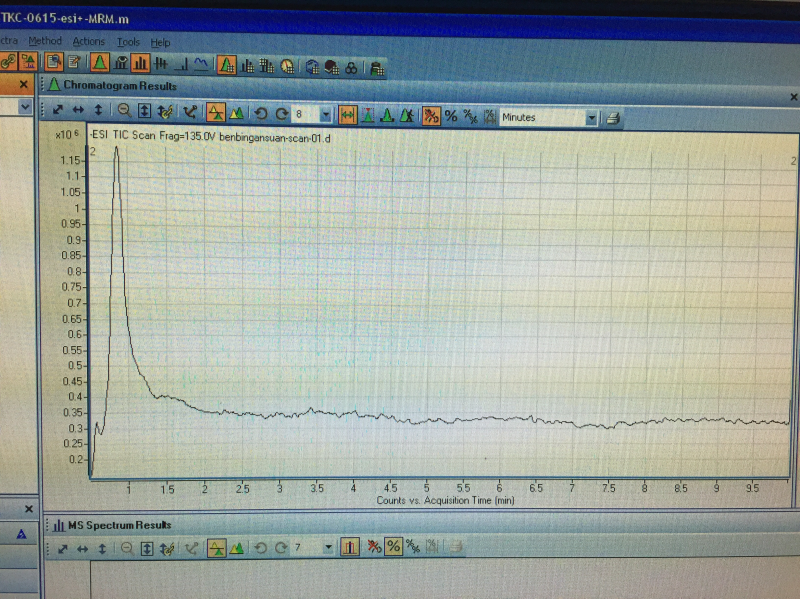Open the Help menu
The height and width of the screenshot is (599, 800).
160,42
